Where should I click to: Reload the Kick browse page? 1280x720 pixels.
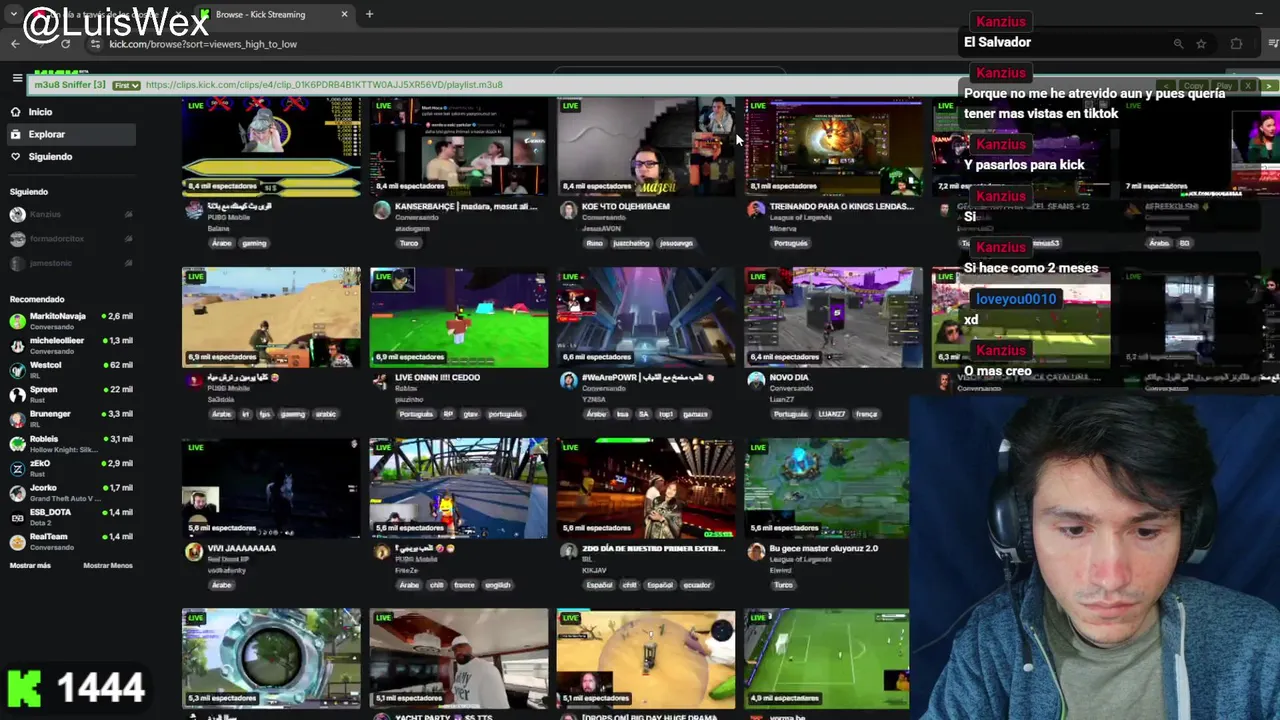click(x=65, y=44)
